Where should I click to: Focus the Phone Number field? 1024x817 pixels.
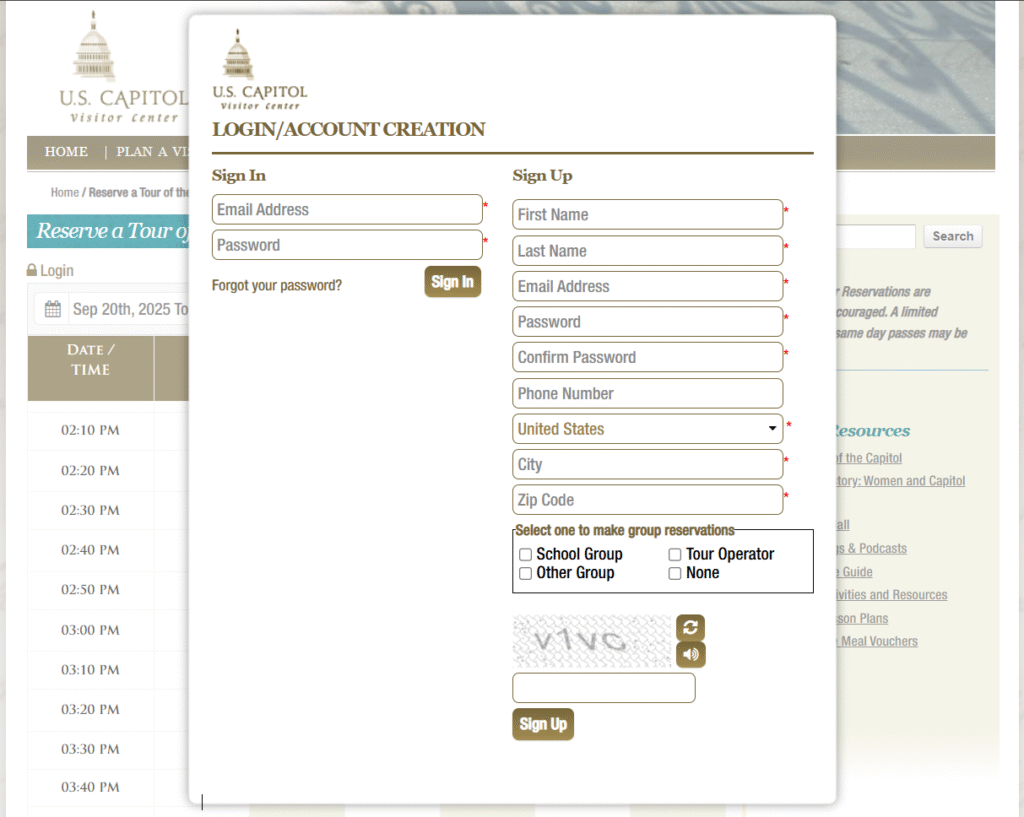click(x=647, y=393)
